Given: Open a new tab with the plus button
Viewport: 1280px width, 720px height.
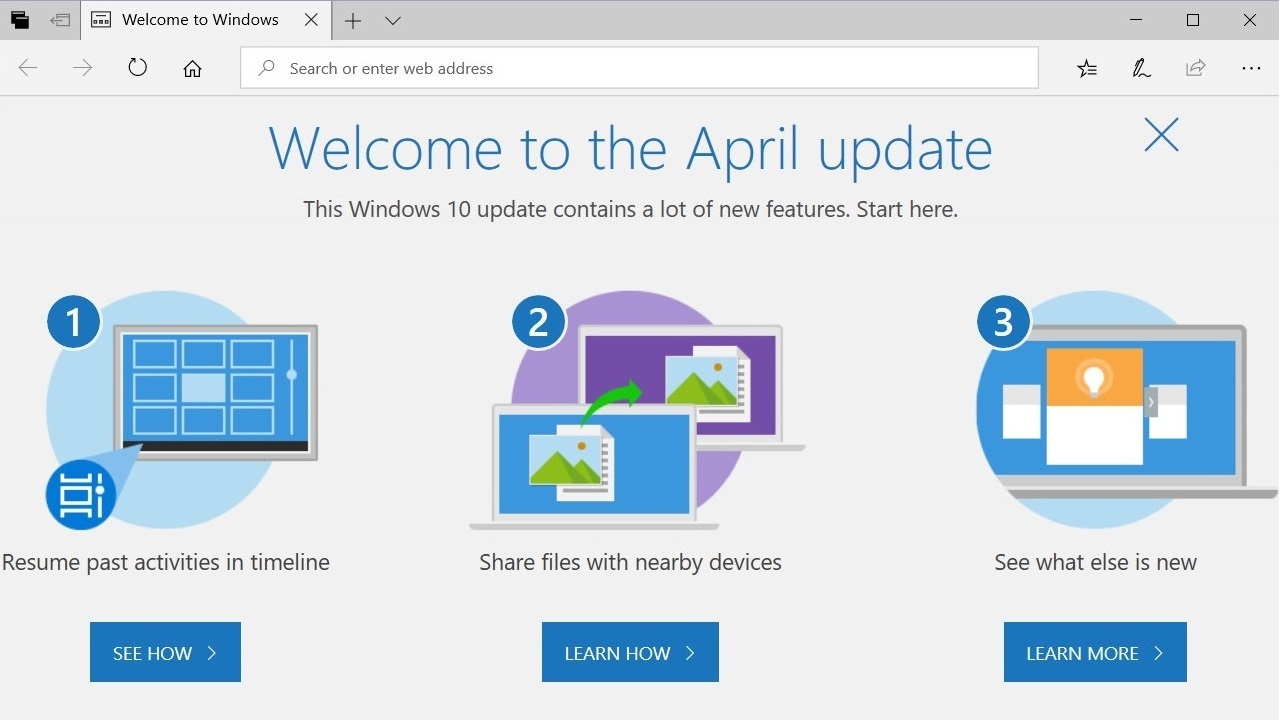Looking at the screenshot, I should pos(353,20).
